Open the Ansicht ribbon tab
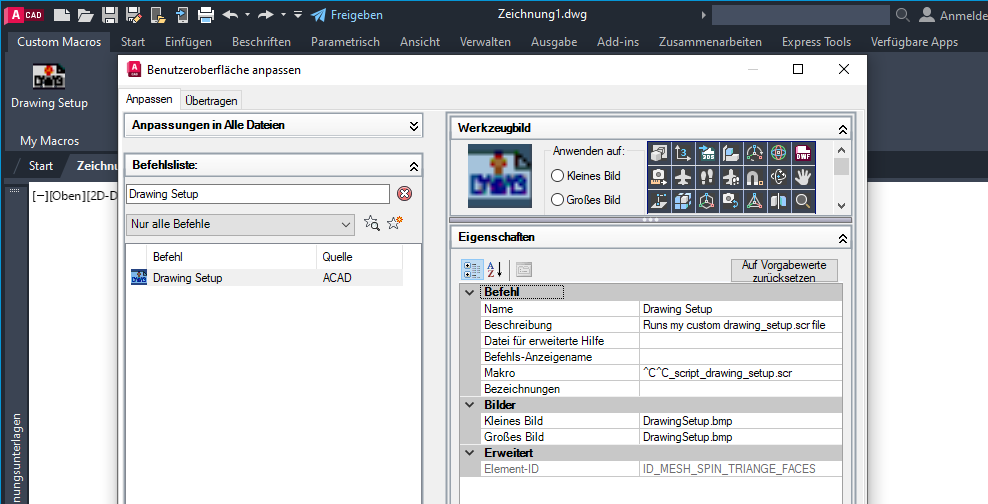Viewport: 988px width, 504px height. click(x=420, y=42)
